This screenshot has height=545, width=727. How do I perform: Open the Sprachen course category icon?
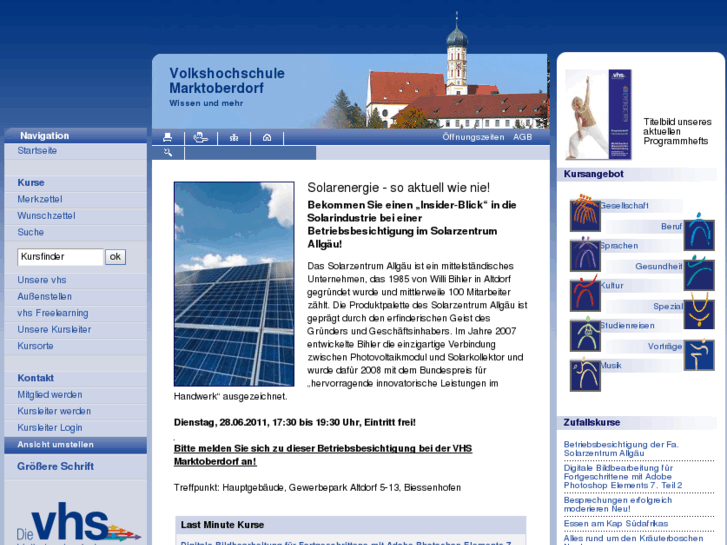[x=585, y=253]
